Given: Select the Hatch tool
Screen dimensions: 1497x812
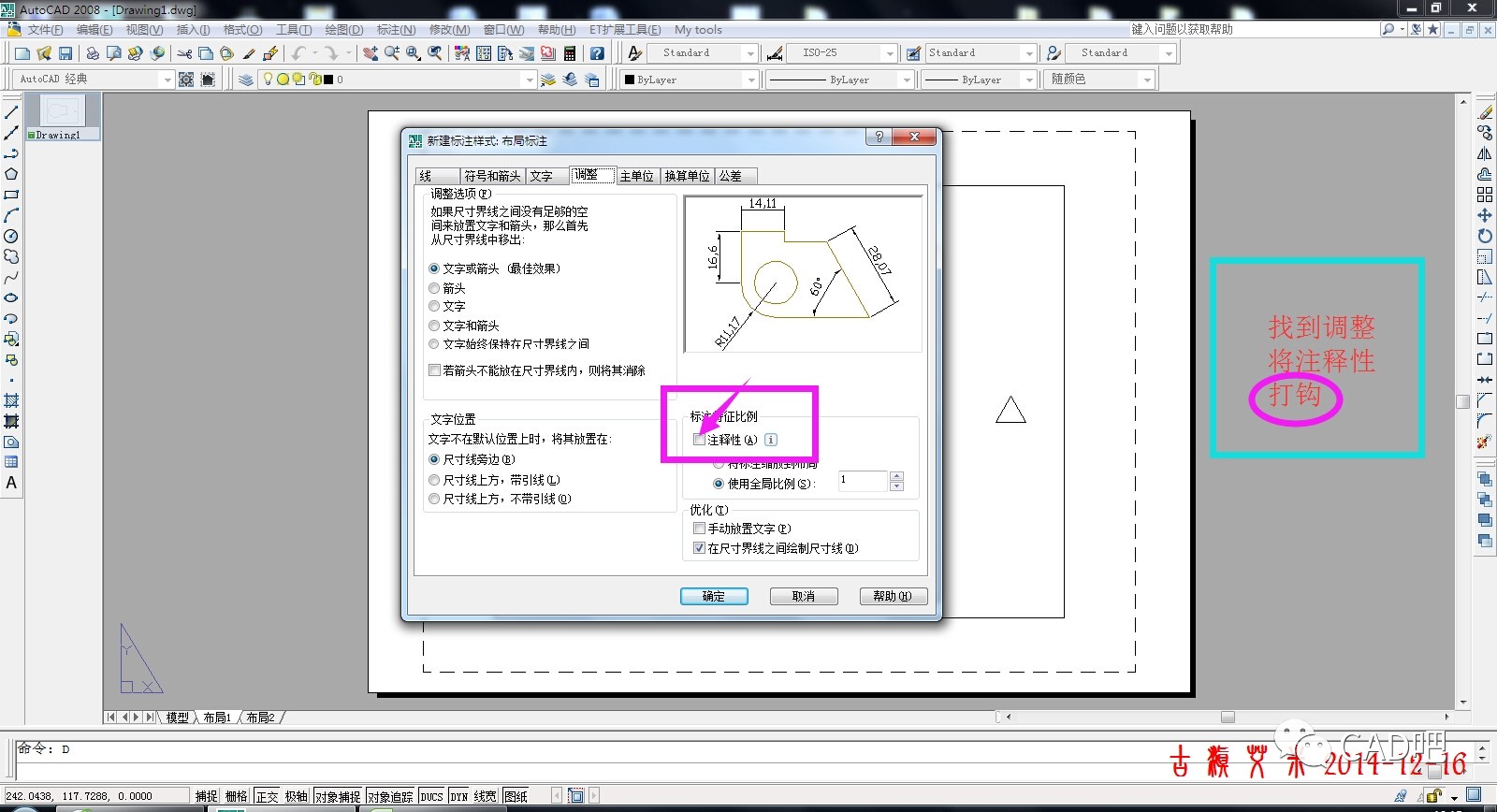Looking at the screenshot, I should coord(11,400).
